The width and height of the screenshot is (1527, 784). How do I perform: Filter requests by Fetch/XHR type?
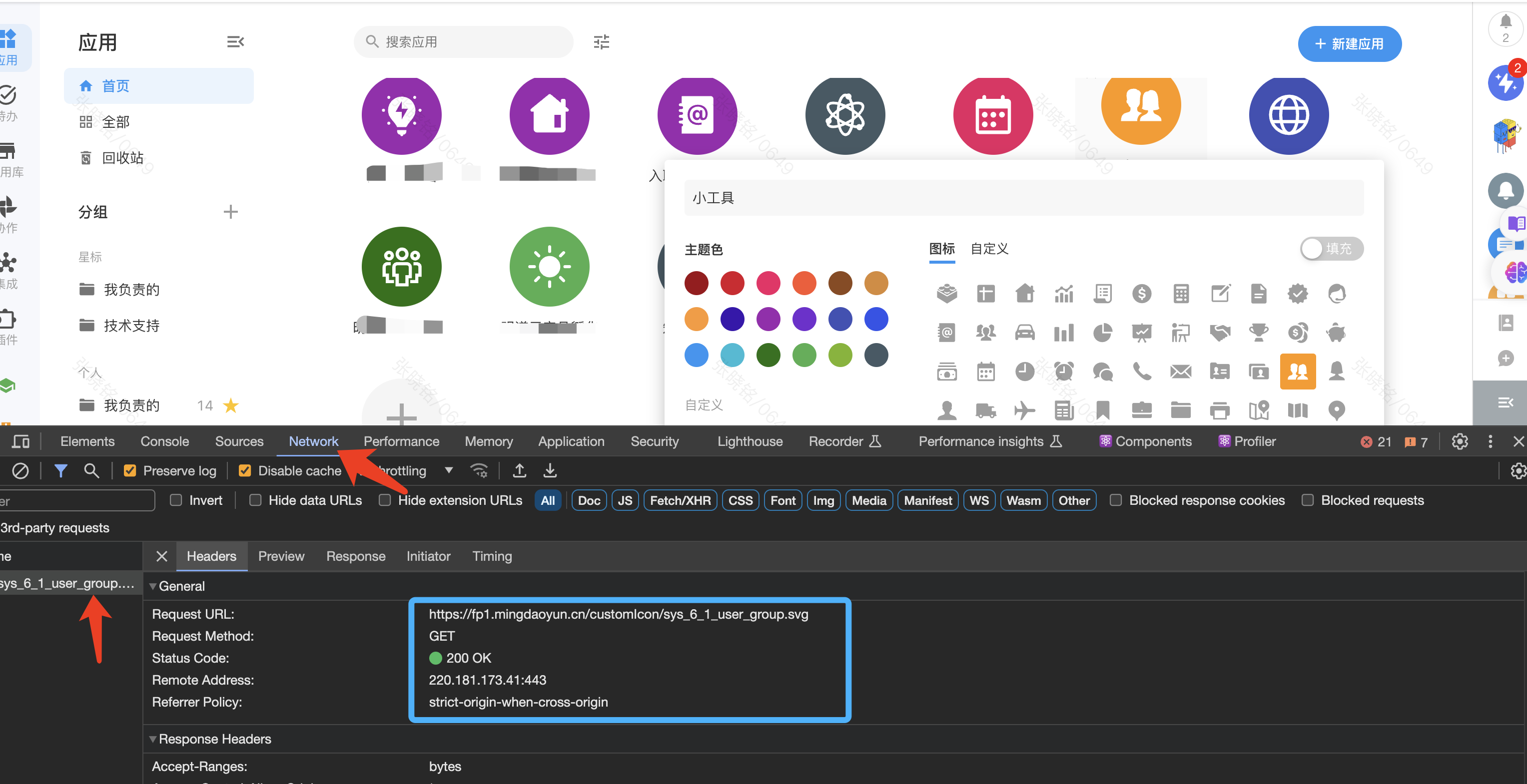pos(680,500)
